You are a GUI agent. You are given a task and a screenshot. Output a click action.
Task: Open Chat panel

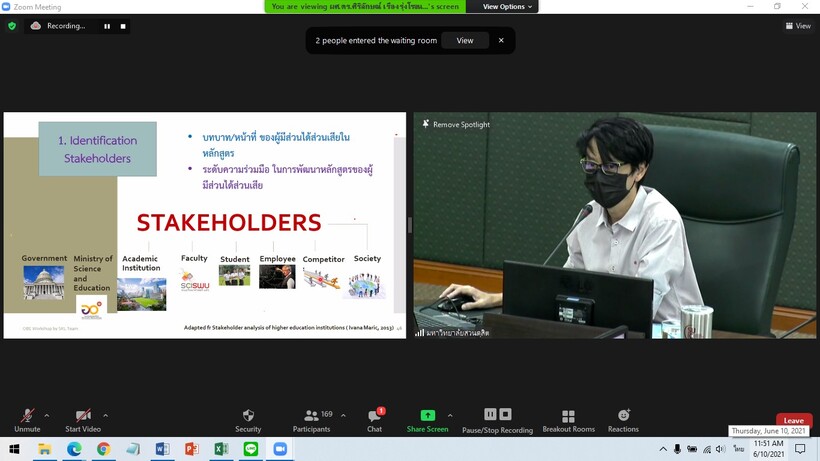pyautogui.click(x=374, y=420)
